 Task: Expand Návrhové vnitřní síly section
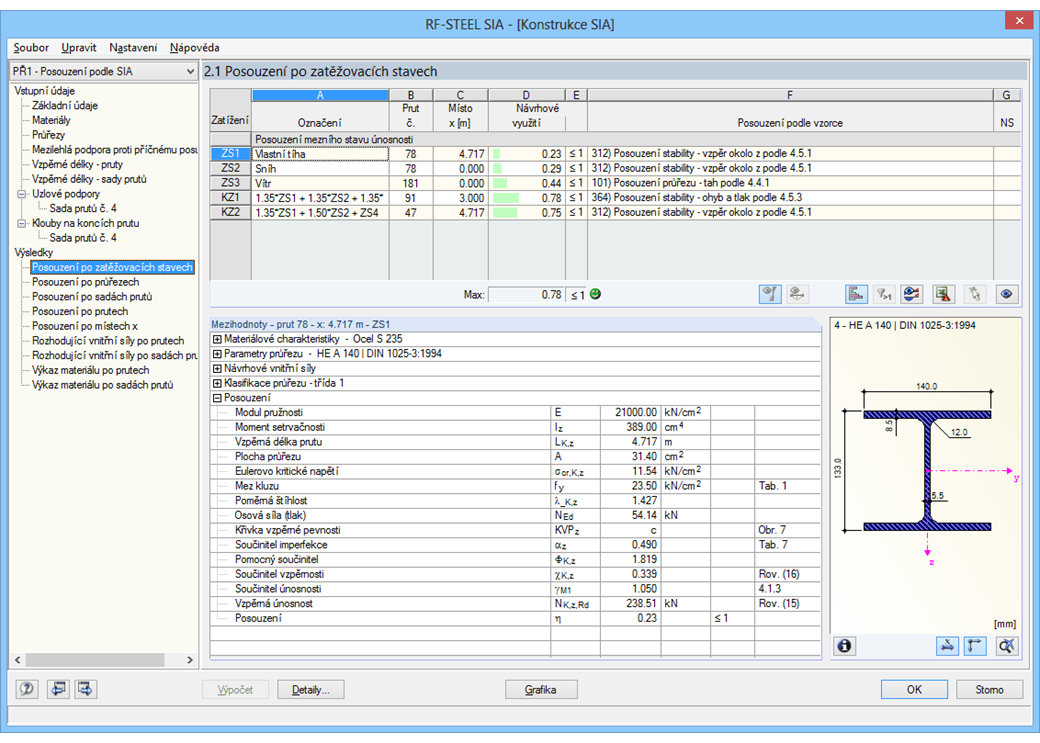click(217, 369)
